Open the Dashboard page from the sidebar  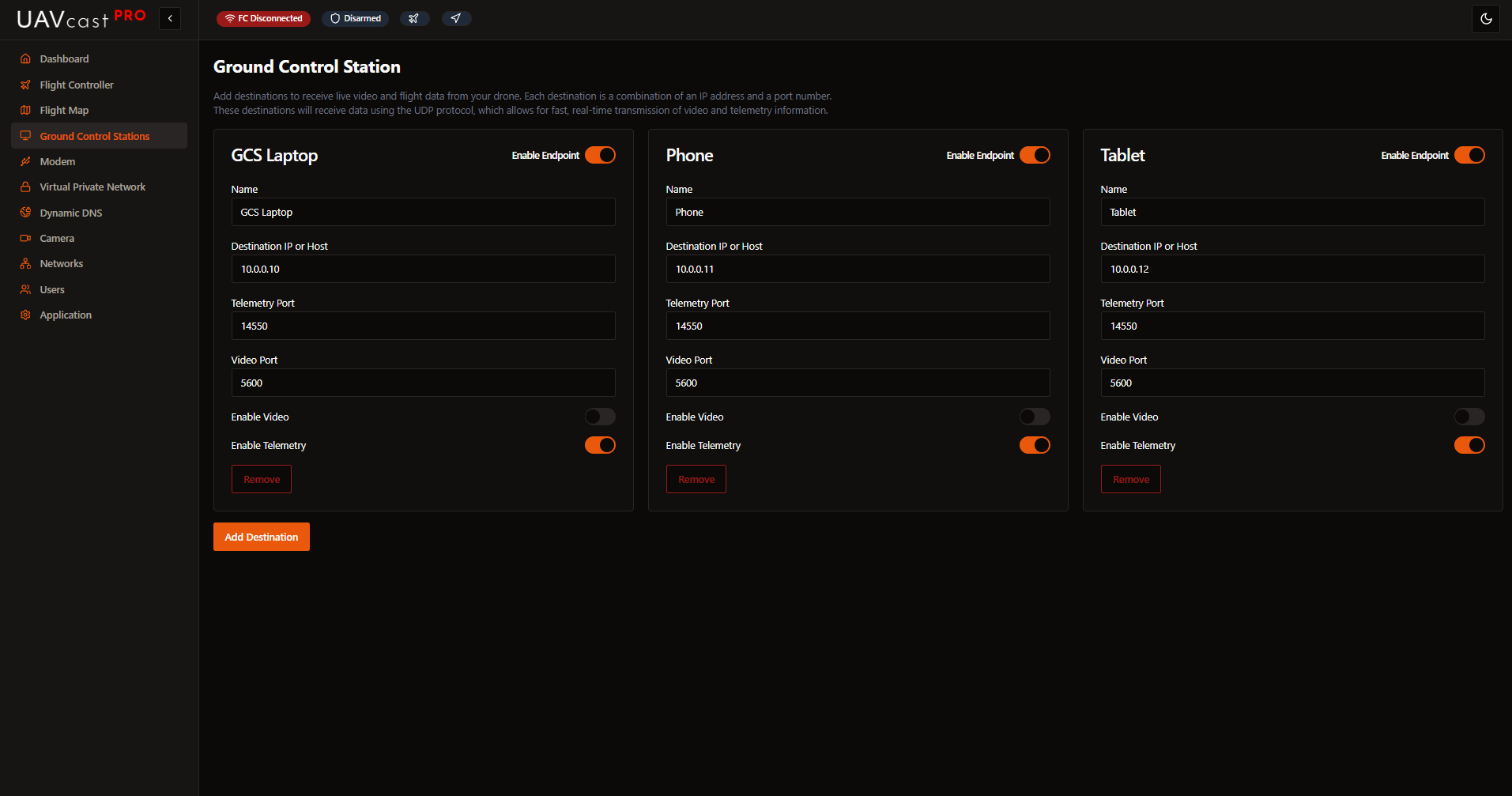click(64, 59)
